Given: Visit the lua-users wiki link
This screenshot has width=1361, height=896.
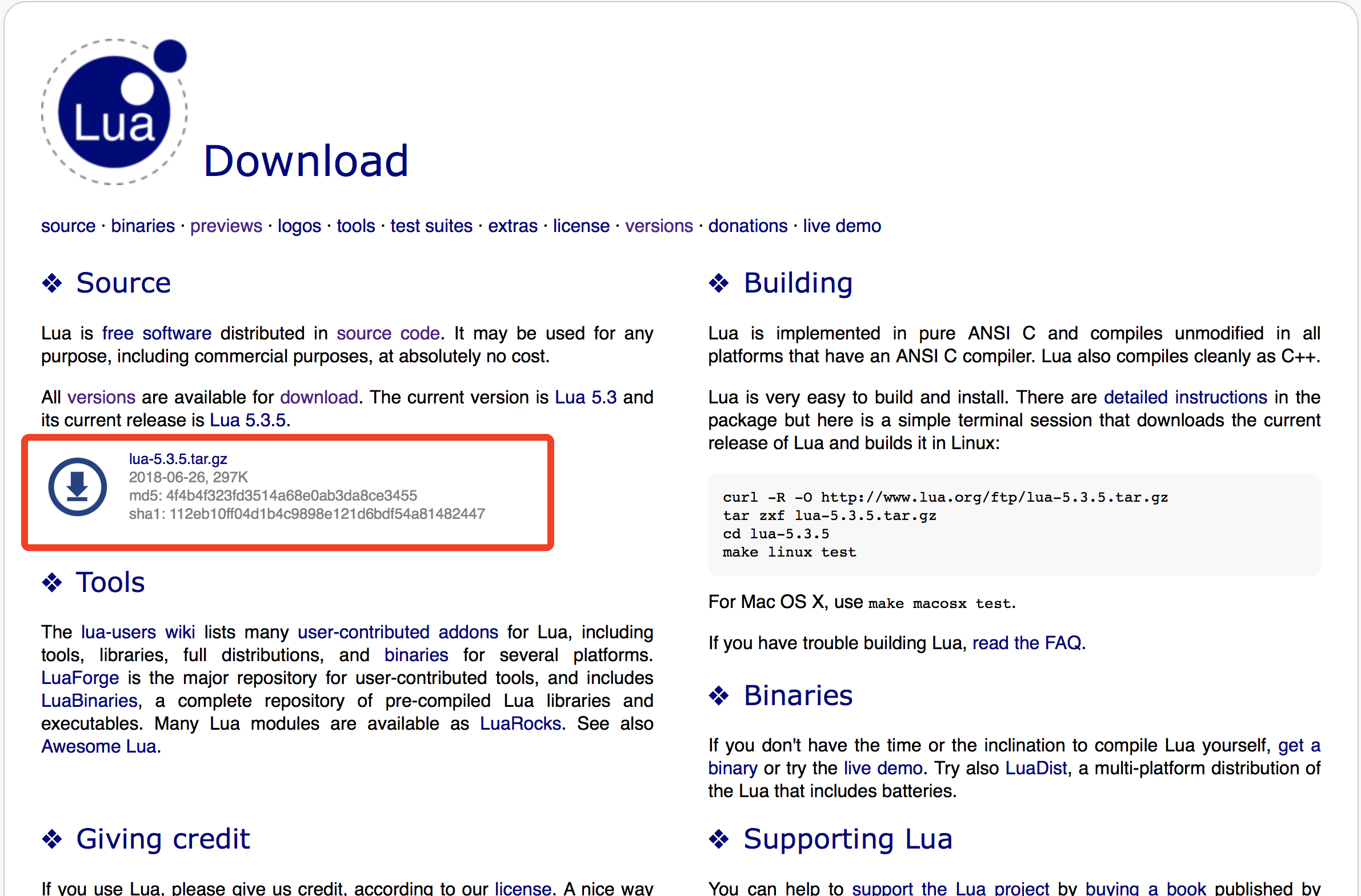Looking at the screenshot, I should tap(138, 632).
